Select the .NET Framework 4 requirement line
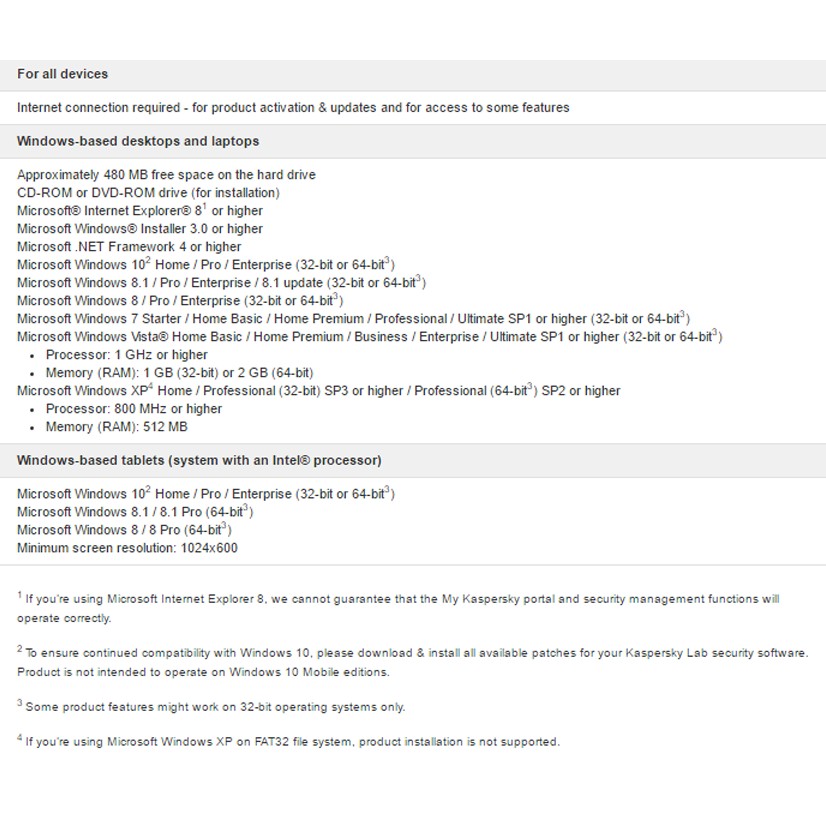Image resolution: width=826 pixels, height=826 pixels. [x=129, y=247]
